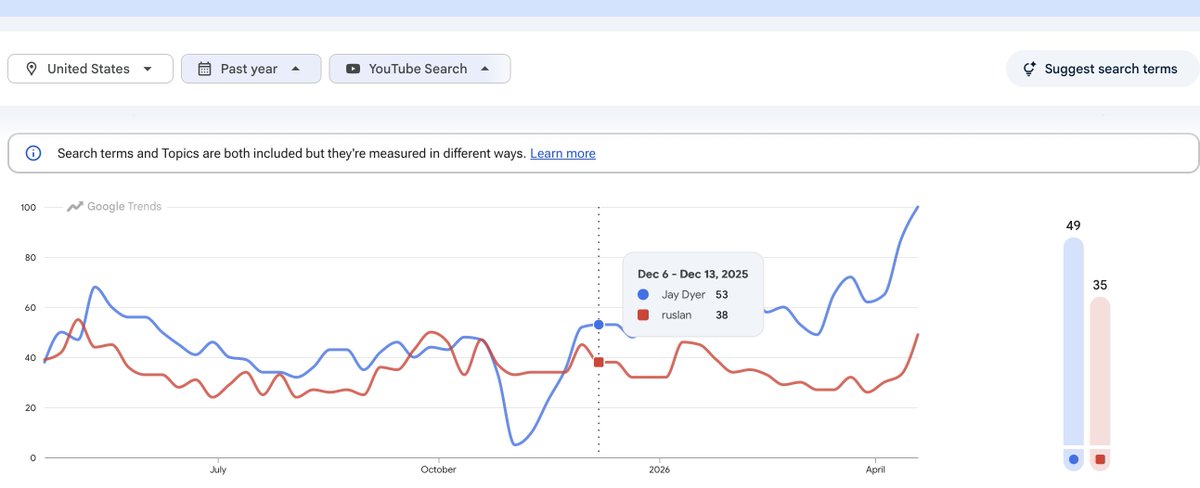Click the tooltip value 38 for ruslan
This screenshot has height=488, width=1200.
coord(722,315)
